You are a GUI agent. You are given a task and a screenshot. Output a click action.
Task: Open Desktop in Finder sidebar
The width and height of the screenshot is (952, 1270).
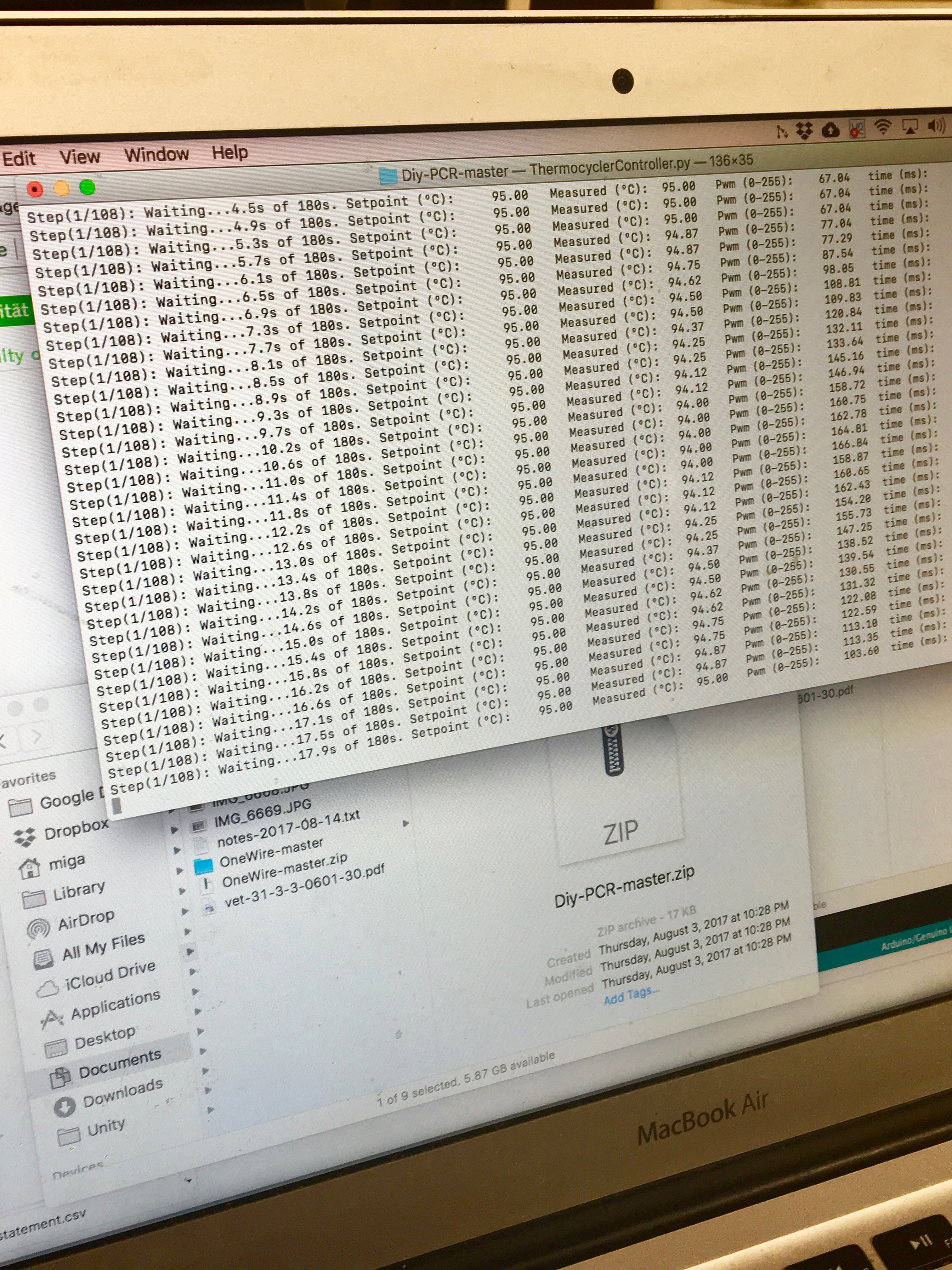click(91, 1042)
